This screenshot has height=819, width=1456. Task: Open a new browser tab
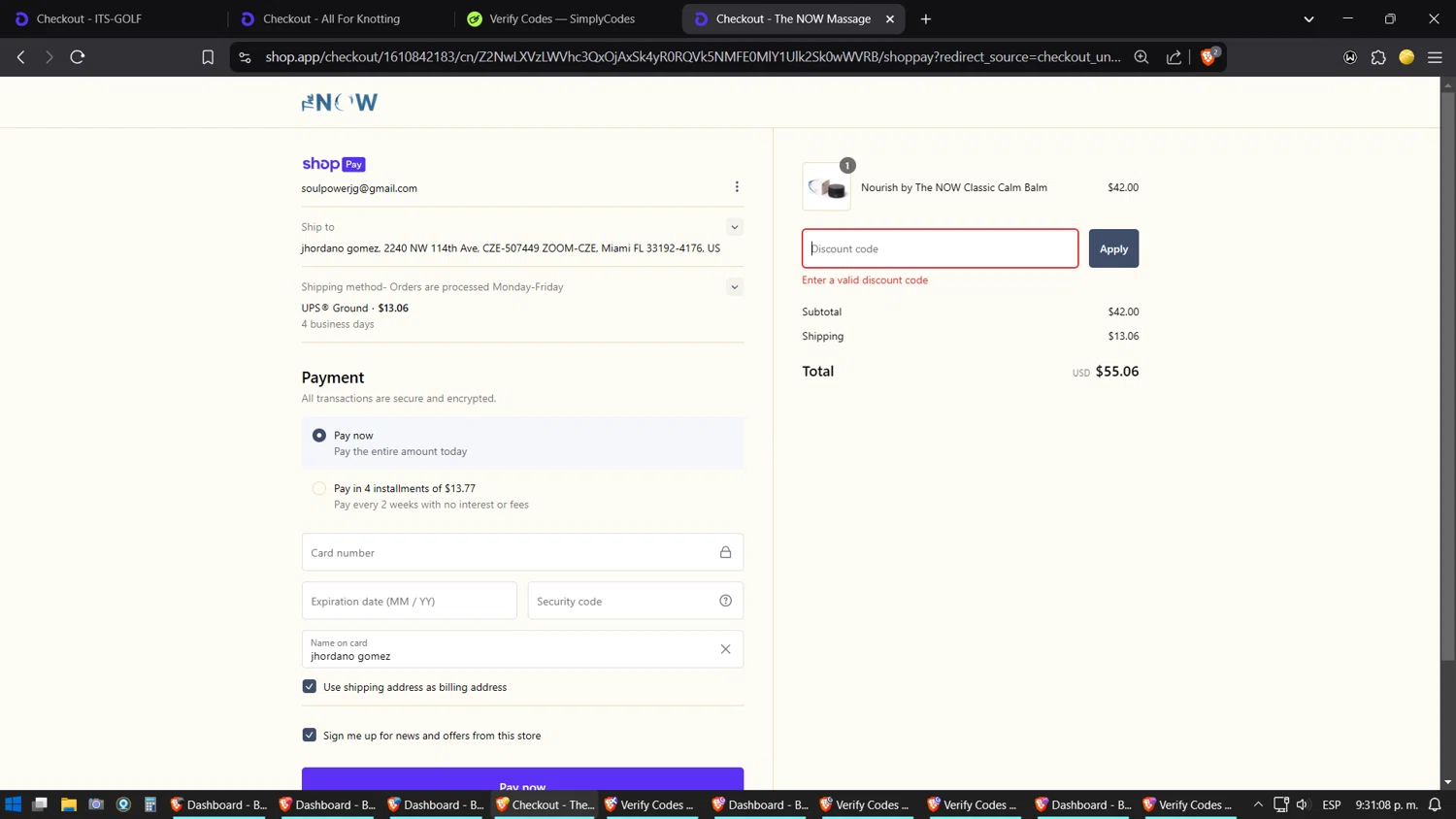coord(926,18)
